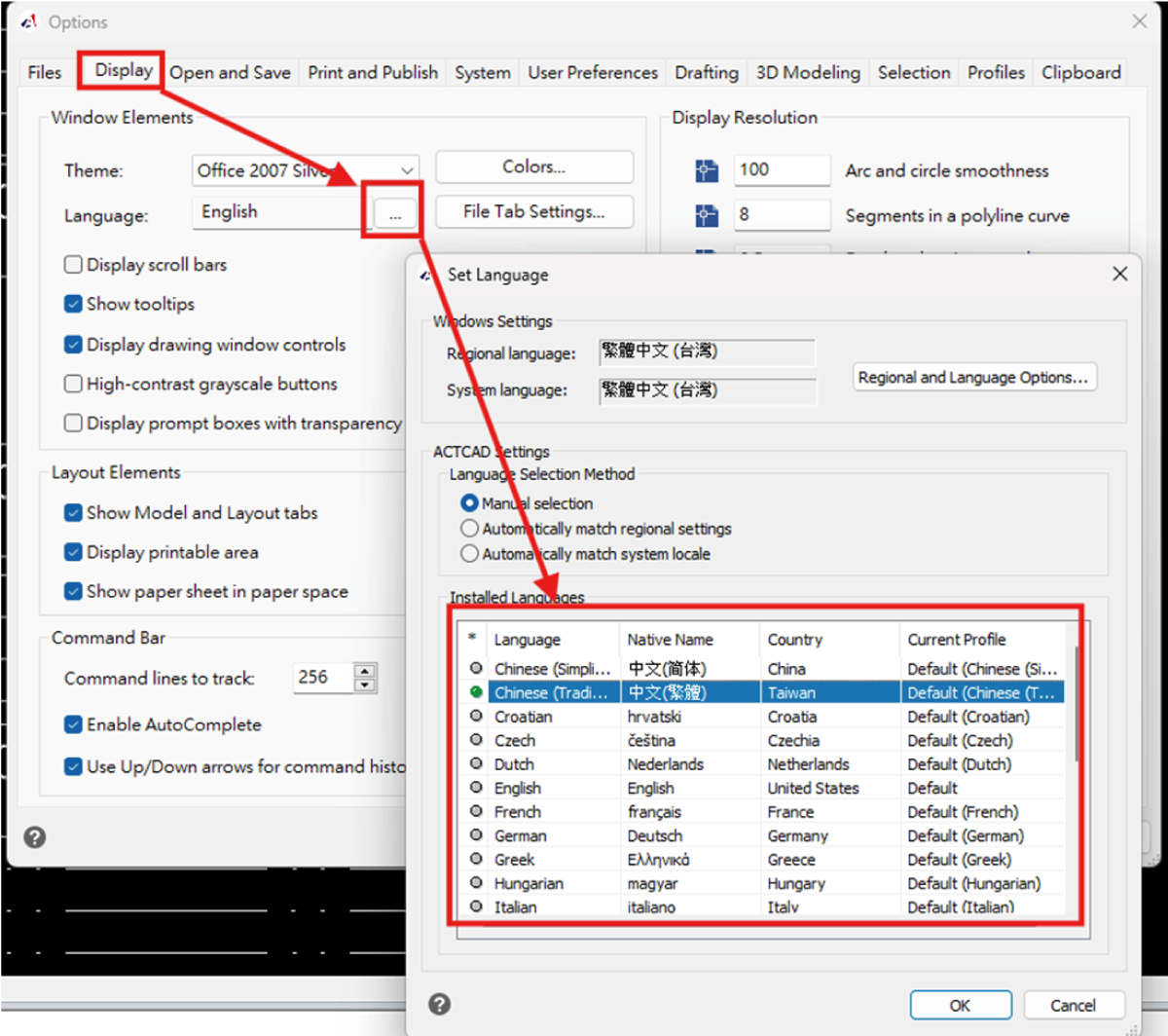Click the help icon in Options dialog

[34, 837]
